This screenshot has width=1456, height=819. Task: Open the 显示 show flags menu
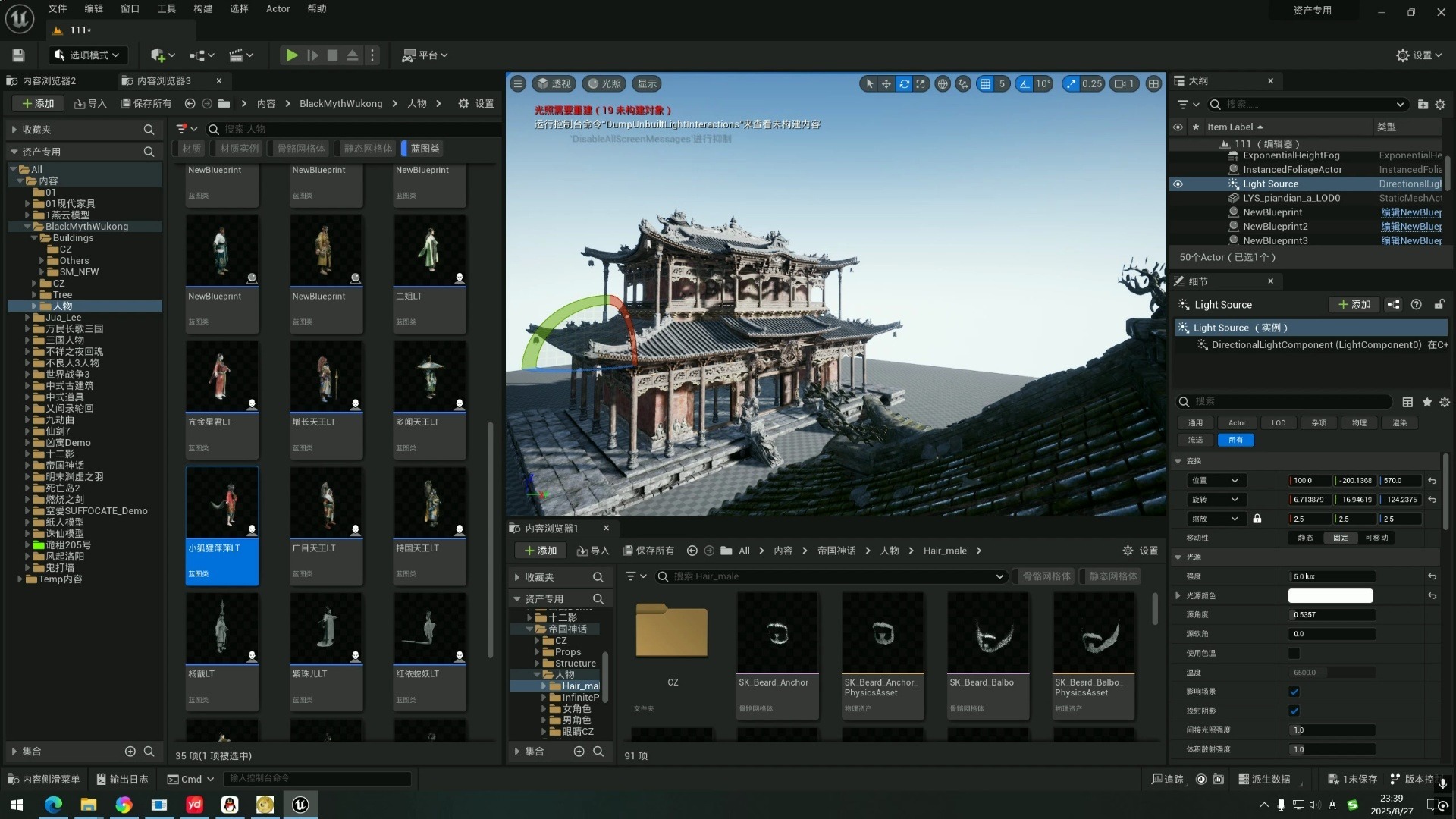point(647,84)
